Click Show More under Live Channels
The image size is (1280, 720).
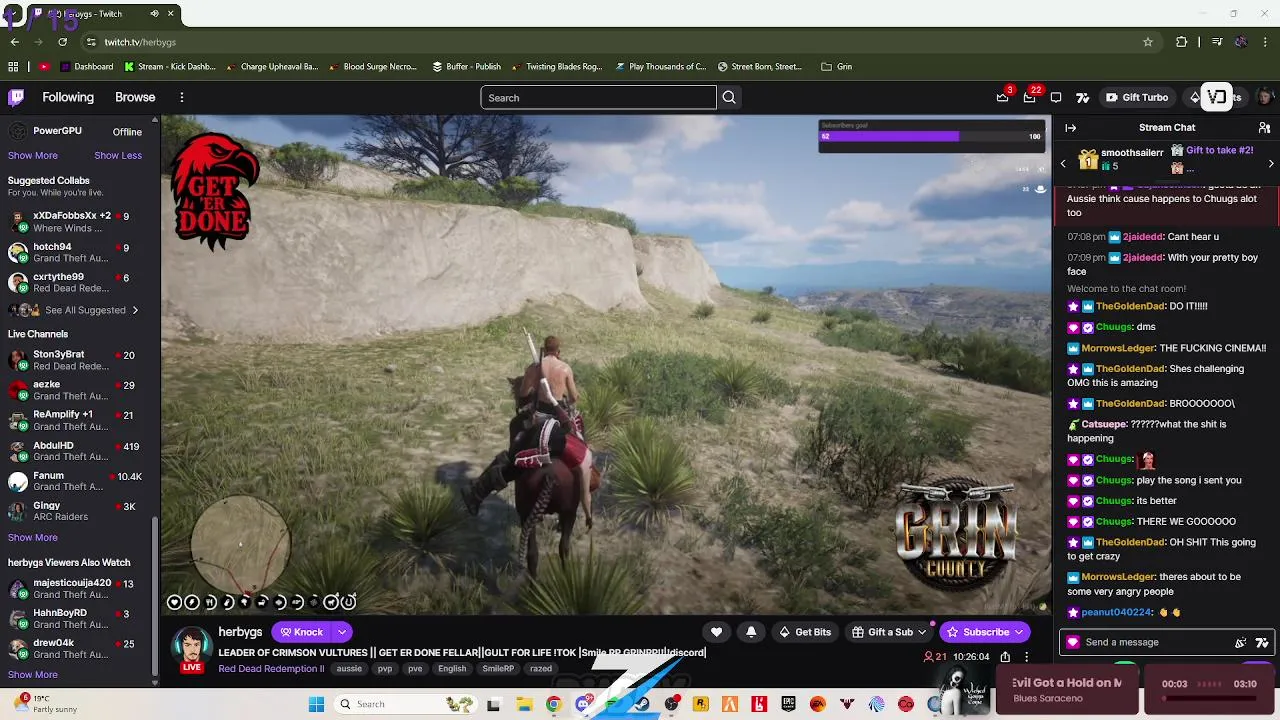click(33, 538)
